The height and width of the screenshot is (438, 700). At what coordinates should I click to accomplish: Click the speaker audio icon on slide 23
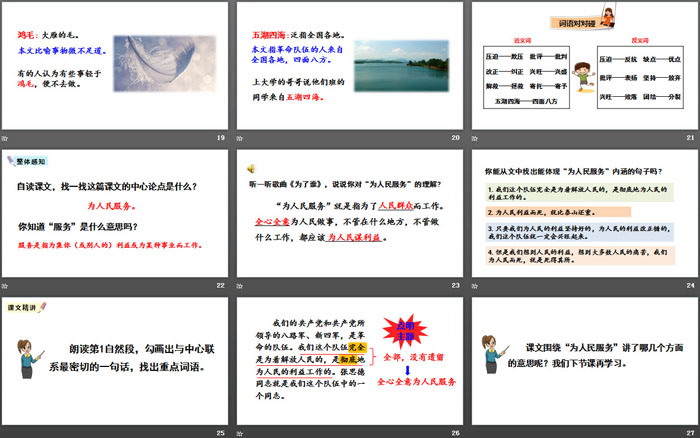[250, 168]
